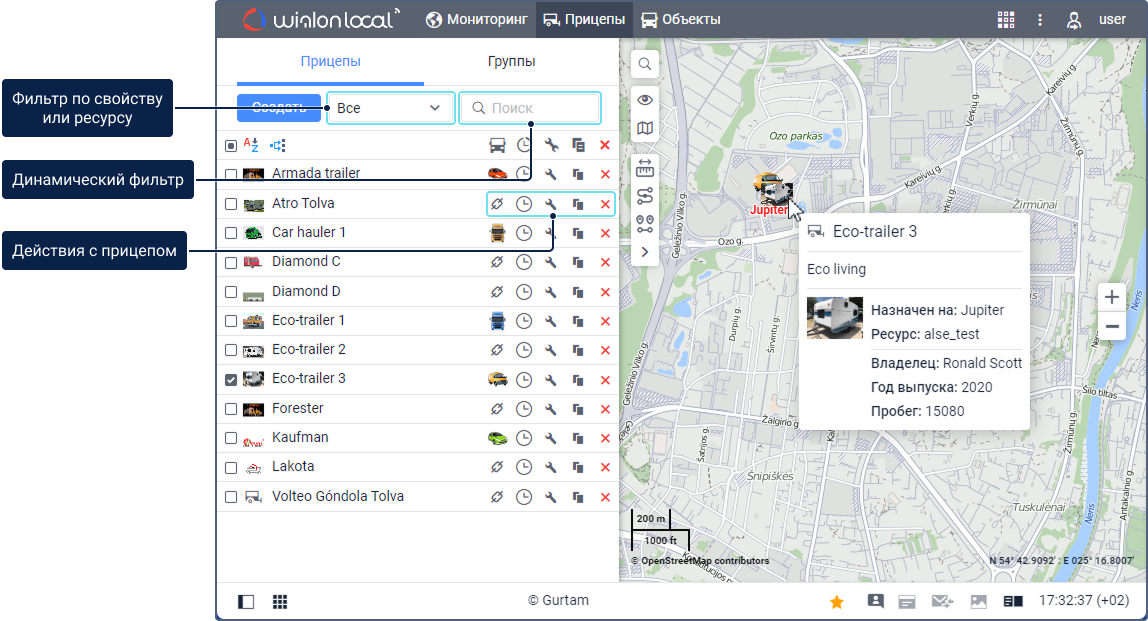Open the map routing tool
Image resolution: width=1148 pixels, height=621 pixels.
click(645, 195)
